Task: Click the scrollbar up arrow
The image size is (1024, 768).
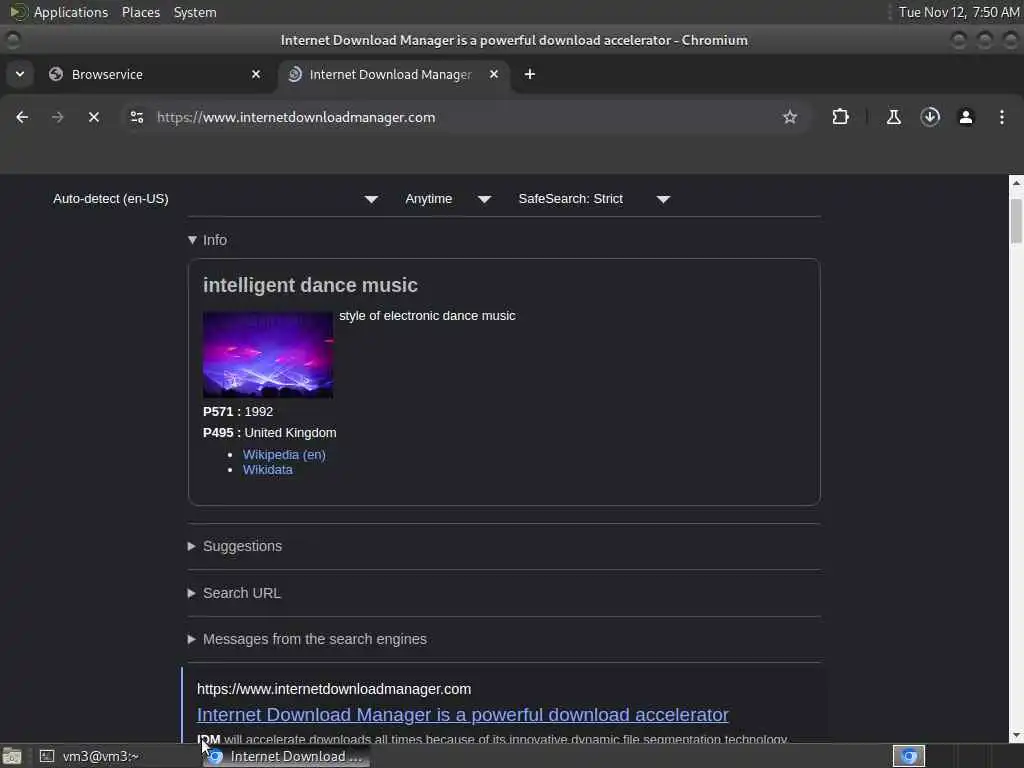Action: coord(1016,183)
